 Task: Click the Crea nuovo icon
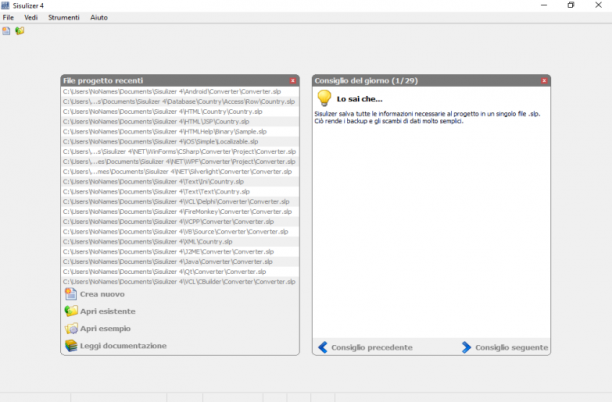tap(71, 294)
